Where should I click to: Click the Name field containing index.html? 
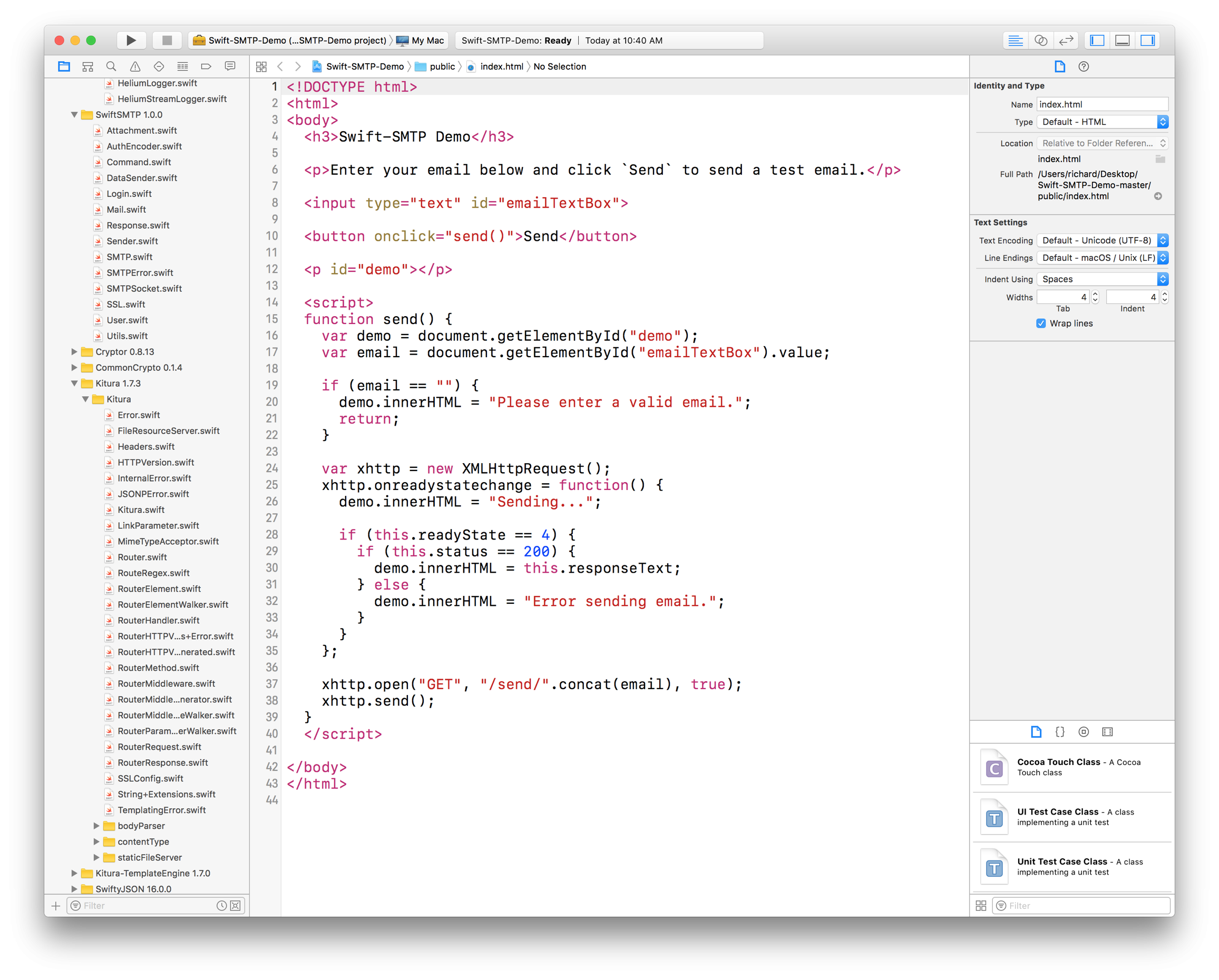click(x=1101, y=104)
